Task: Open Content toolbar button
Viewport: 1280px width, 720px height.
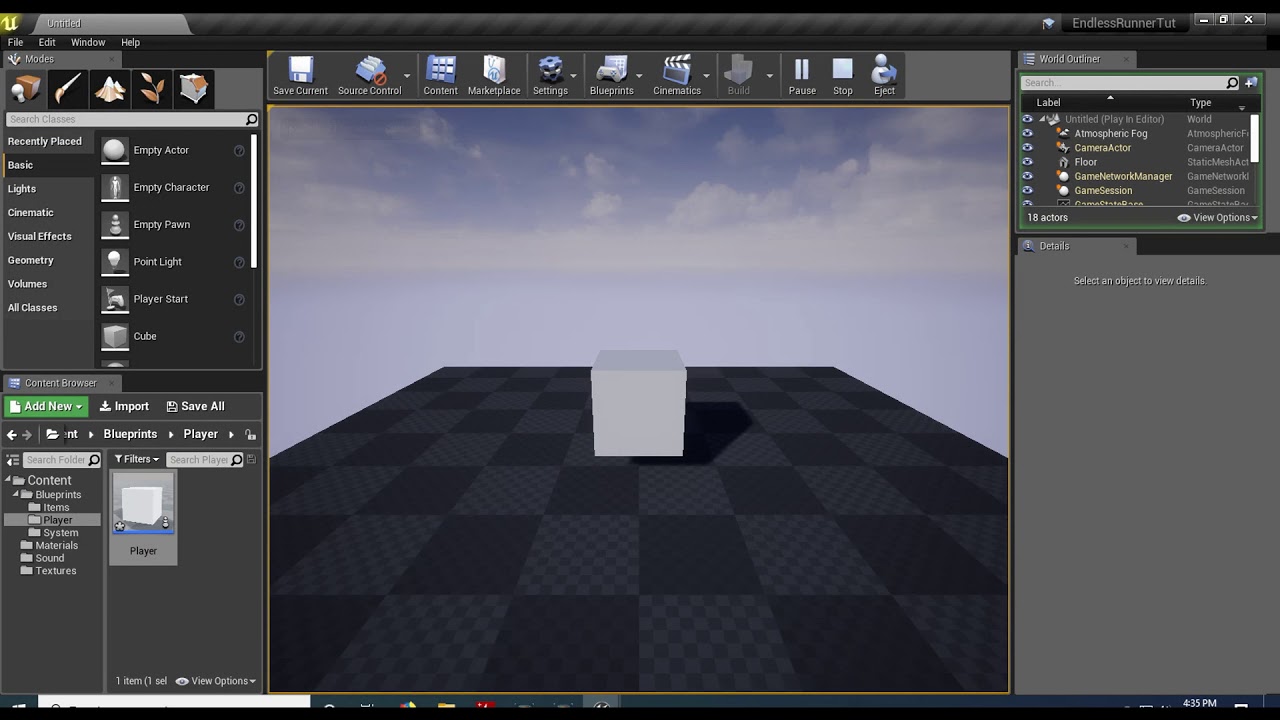Action: click(440, 76)
